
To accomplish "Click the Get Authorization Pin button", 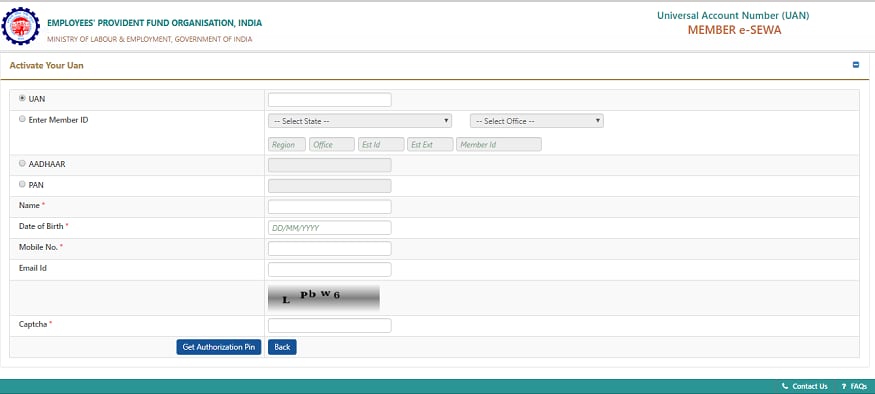I will [x=219, y=347].
